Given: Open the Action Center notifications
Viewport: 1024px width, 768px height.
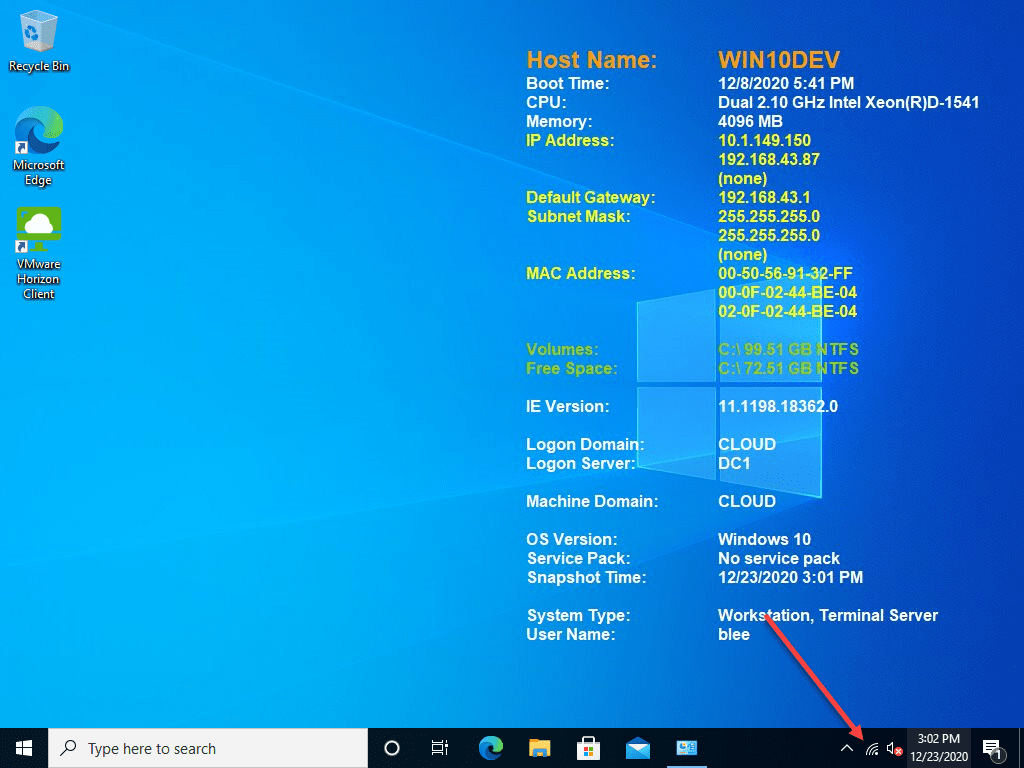Looking at the screenshot, I should tap(992, 748).
